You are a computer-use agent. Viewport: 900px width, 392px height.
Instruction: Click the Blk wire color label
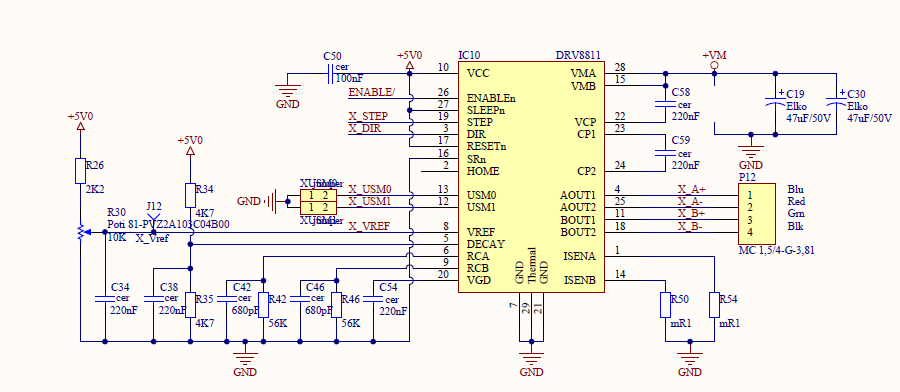tap(796, 226)
